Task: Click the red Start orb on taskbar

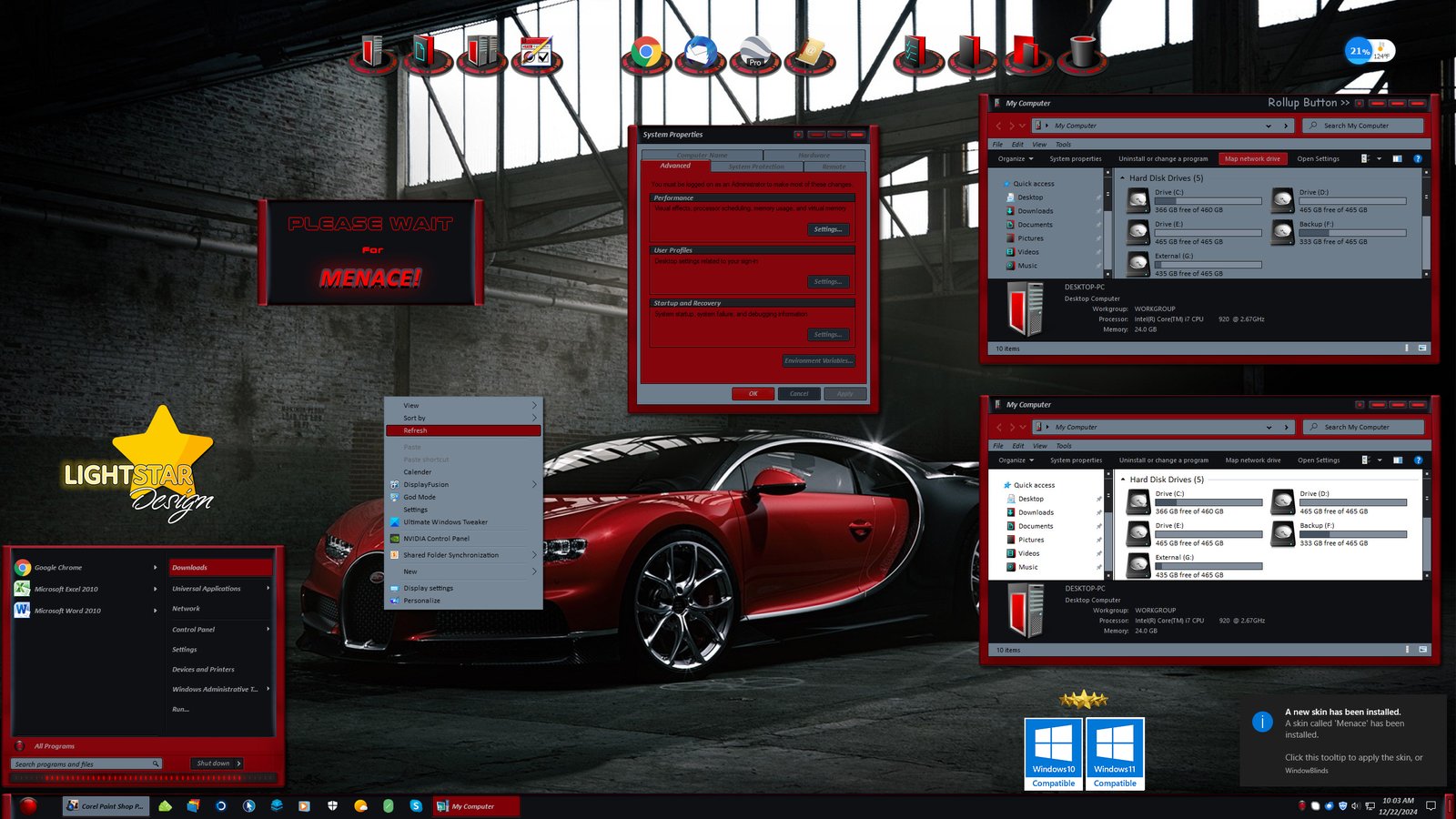Action: pos(28,805)
